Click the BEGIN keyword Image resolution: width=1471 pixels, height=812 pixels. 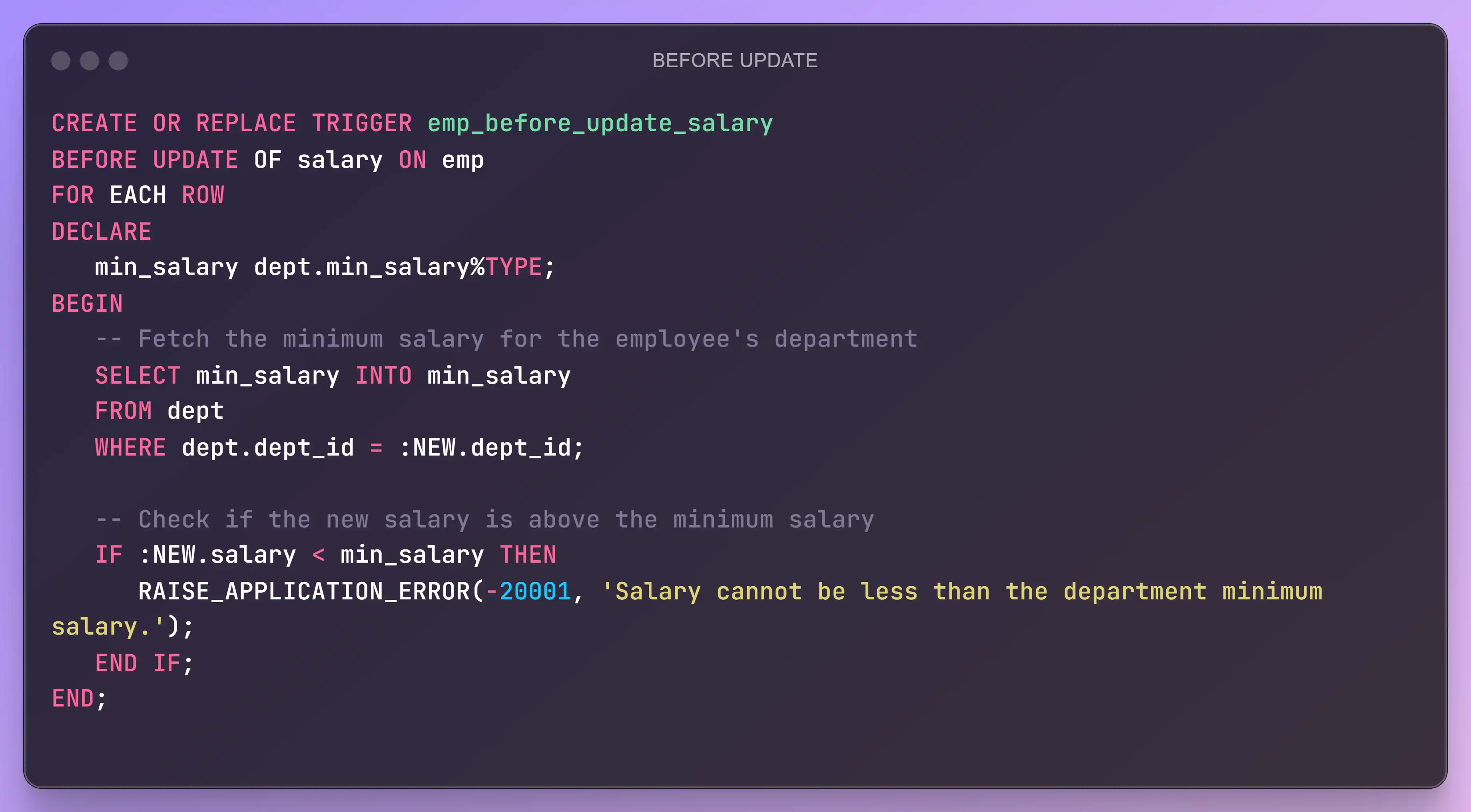(88, 304)
